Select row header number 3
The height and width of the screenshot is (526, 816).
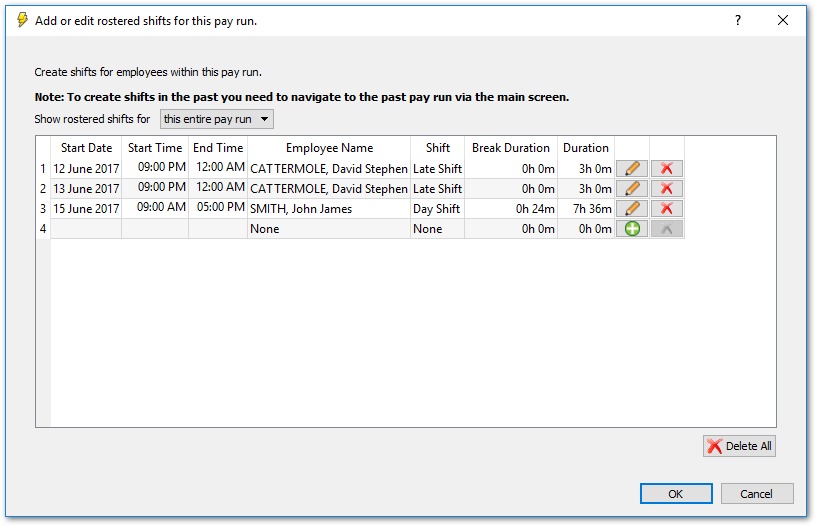[43, 209]
